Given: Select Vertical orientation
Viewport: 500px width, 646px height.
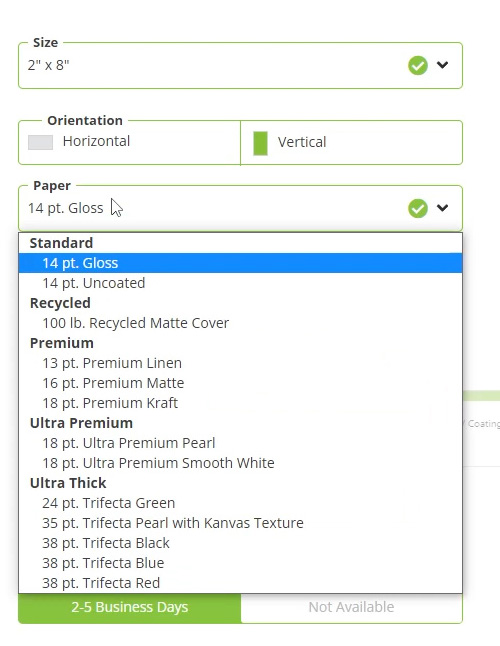Looking at the screenshot, I should [x=351, y=143].
